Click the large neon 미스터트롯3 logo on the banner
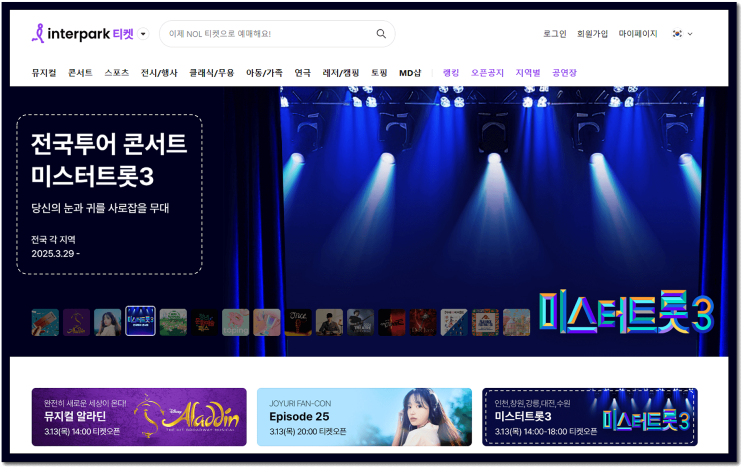This screenshot has height=468, width=743. point(625,312)
